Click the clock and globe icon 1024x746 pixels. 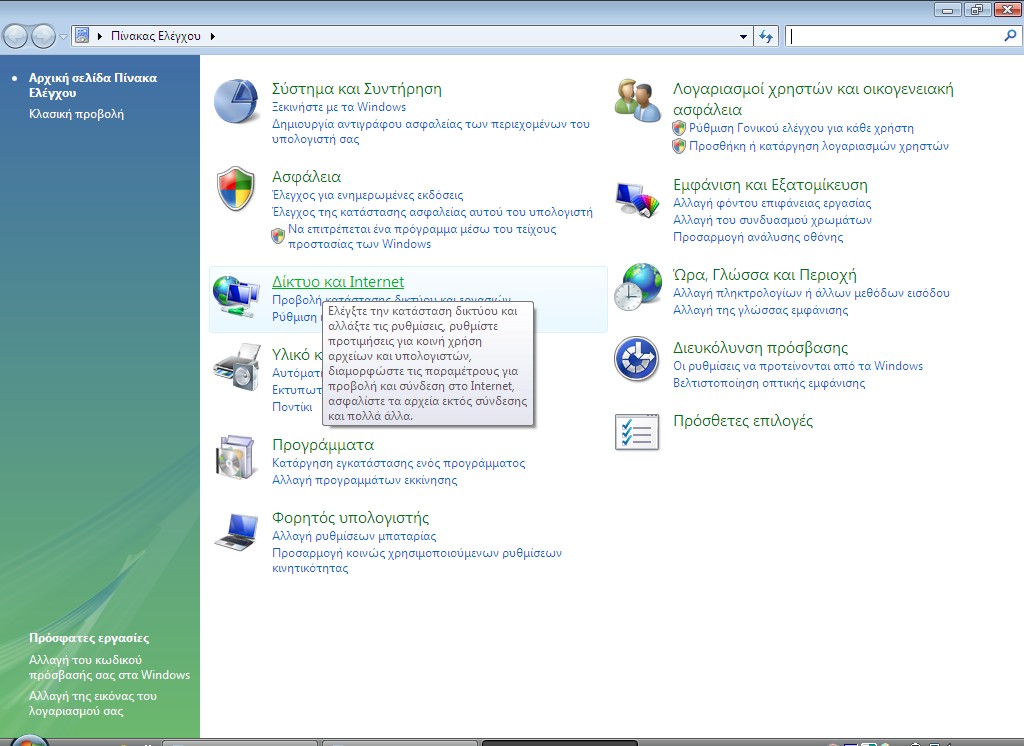click(637, 287)
